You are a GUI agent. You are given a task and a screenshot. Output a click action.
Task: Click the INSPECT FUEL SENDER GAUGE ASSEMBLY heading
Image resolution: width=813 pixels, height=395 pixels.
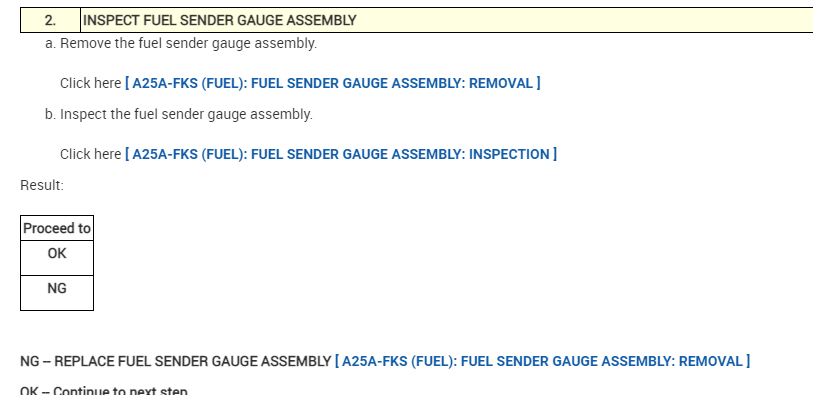(x=219, y=20)
